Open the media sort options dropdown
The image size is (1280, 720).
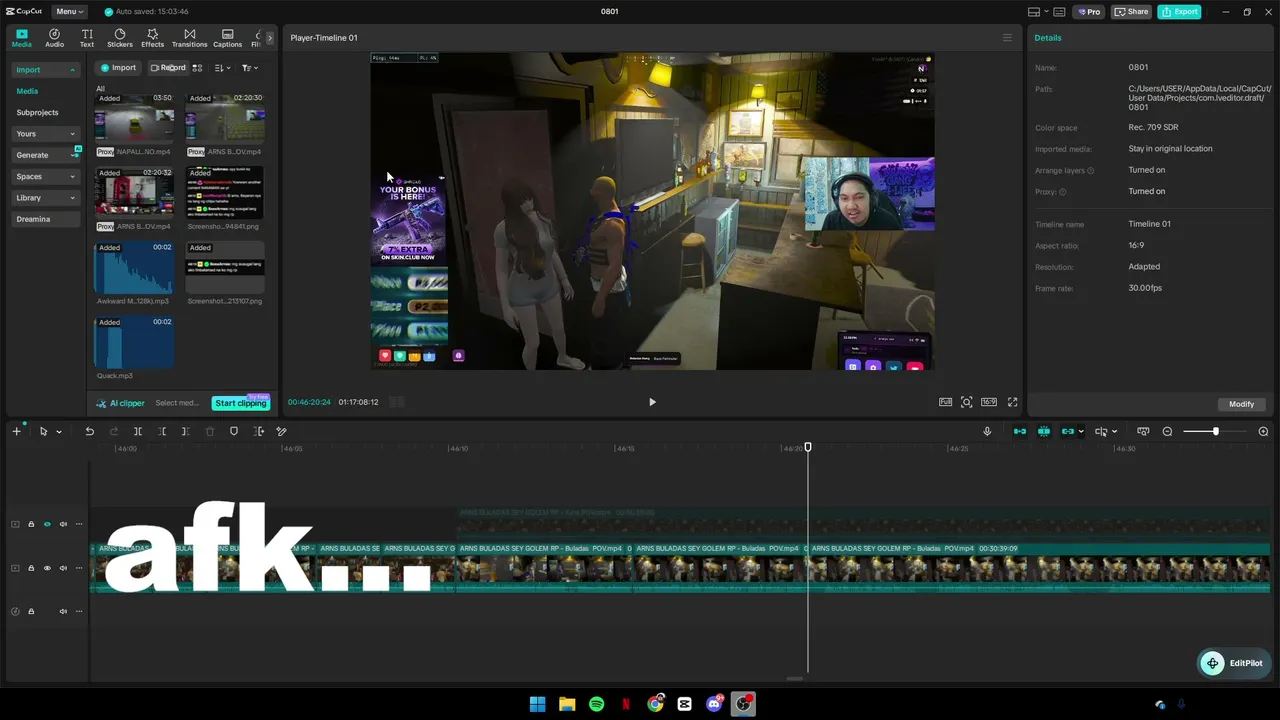(222, 68)
